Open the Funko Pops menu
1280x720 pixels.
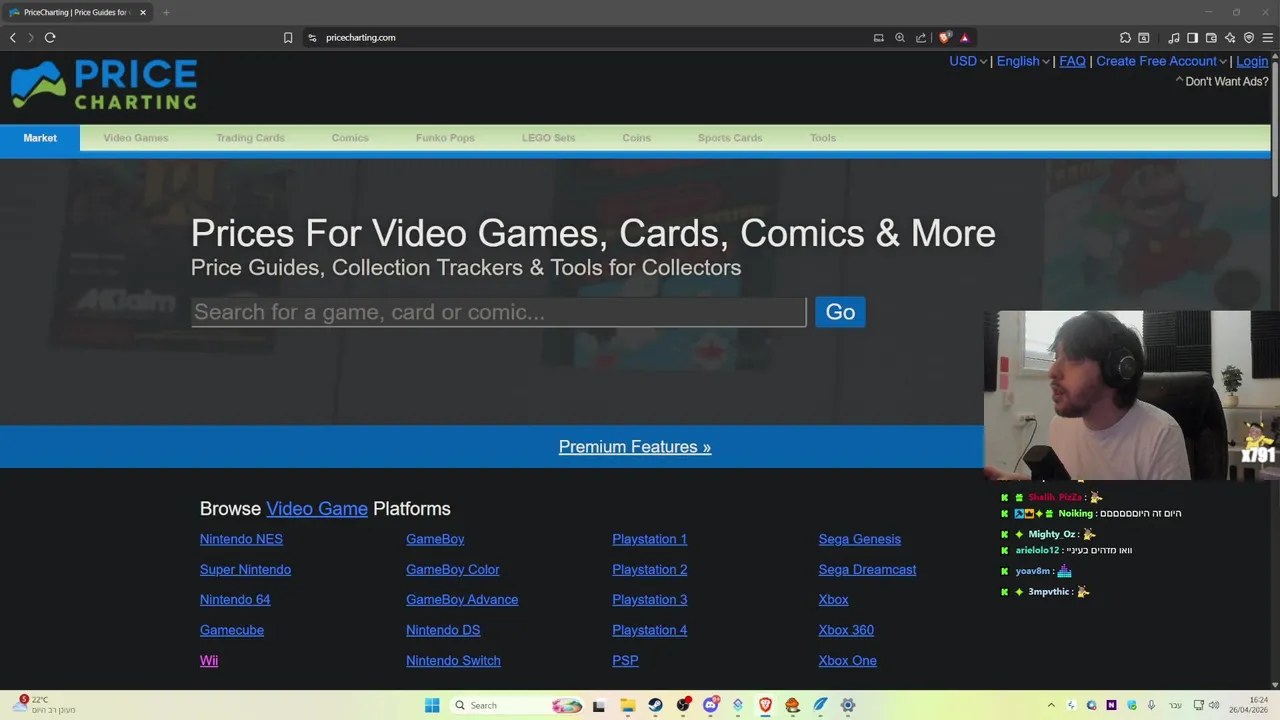click(445, 138)
